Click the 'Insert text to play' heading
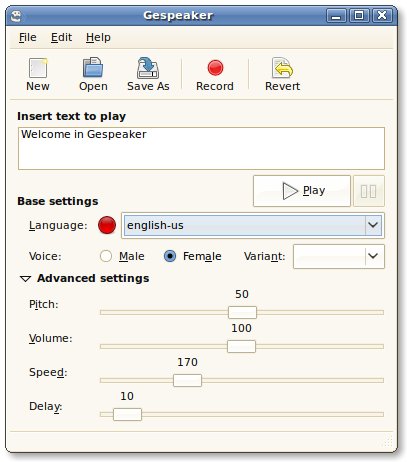407x462 pixels. 72,116
